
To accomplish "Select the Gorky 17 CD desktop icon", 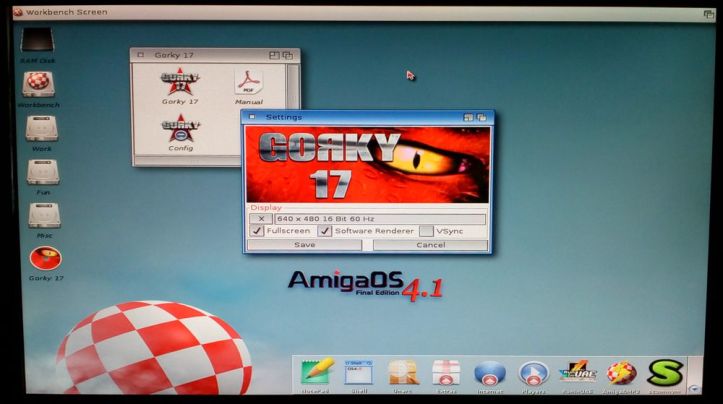I will click(x=44, y=259).
